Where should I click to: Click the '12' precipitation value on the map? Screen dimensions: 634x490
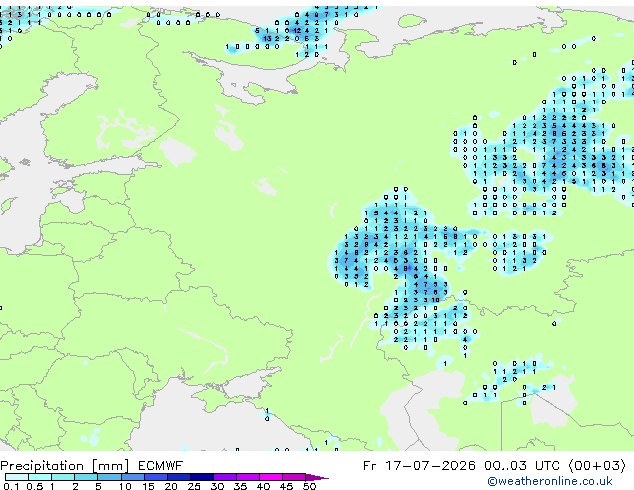tap(297, 30)
